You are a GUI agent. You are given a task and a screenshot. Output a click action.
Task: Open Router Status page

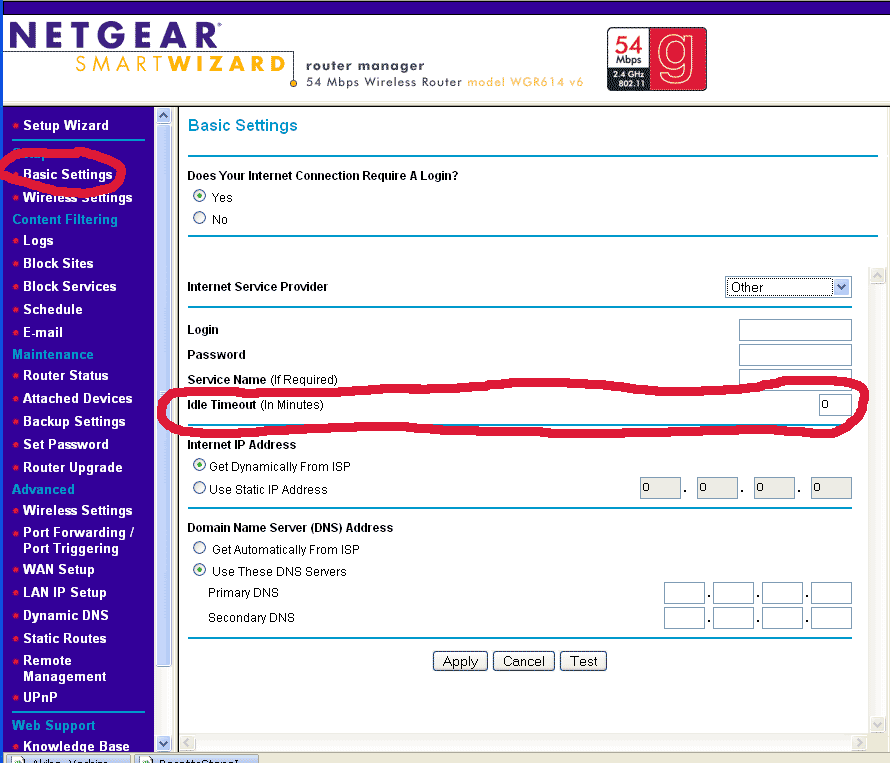tap(65, 375)
